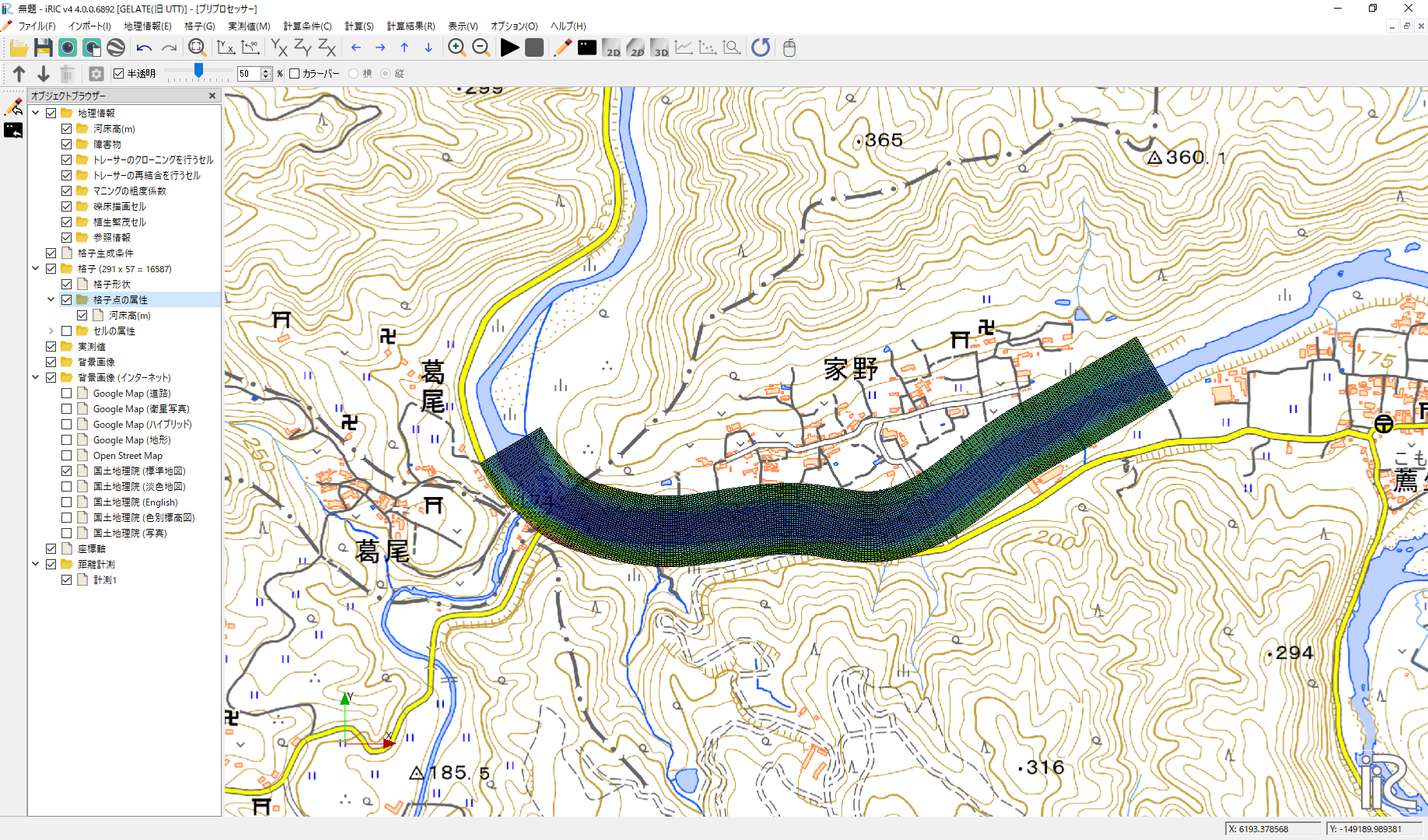
Task: Undo the last action
Action: (x=144, y=48)
